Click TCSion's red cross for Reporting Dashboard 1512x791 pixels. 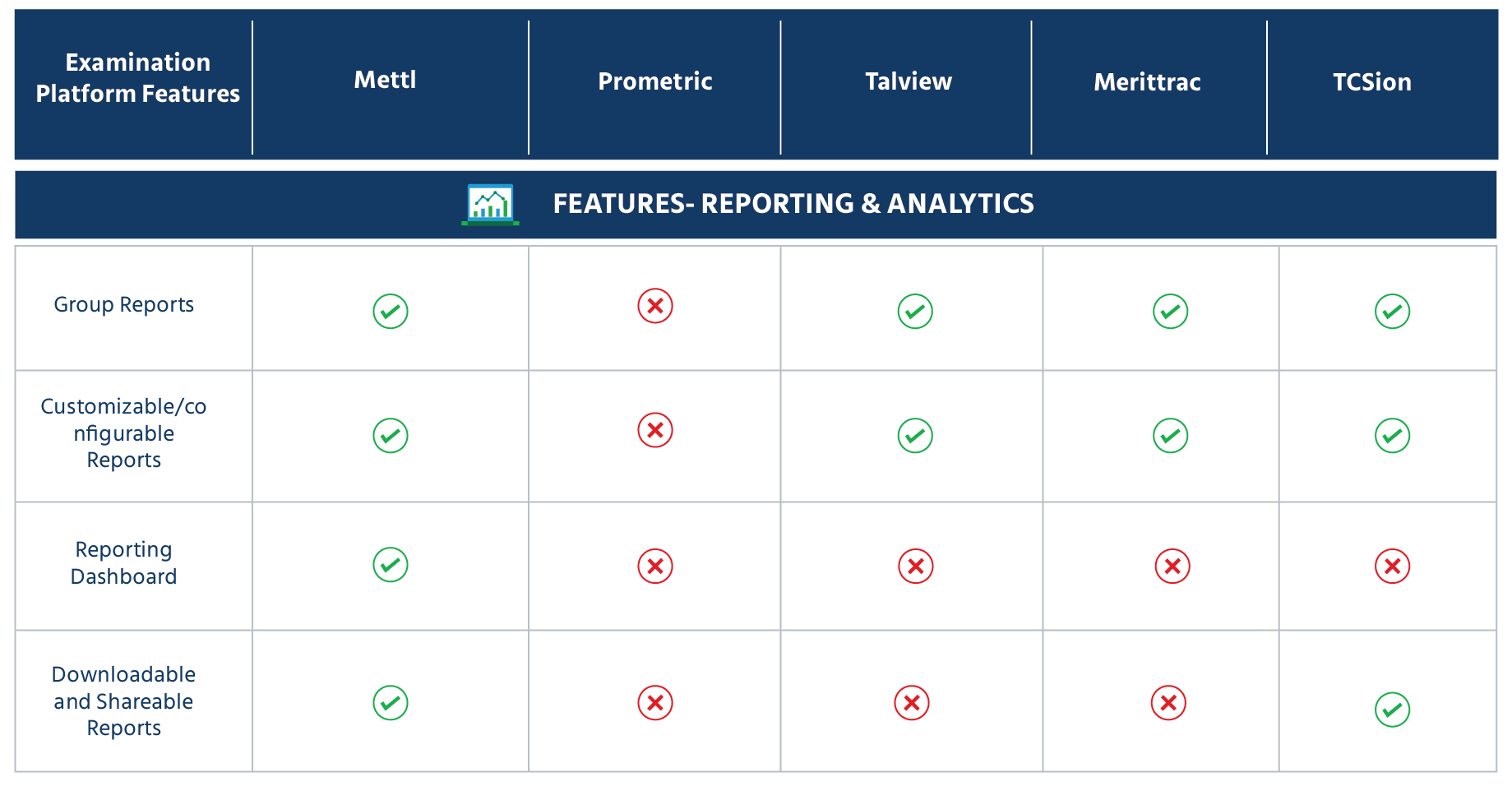pos(1393,567)
